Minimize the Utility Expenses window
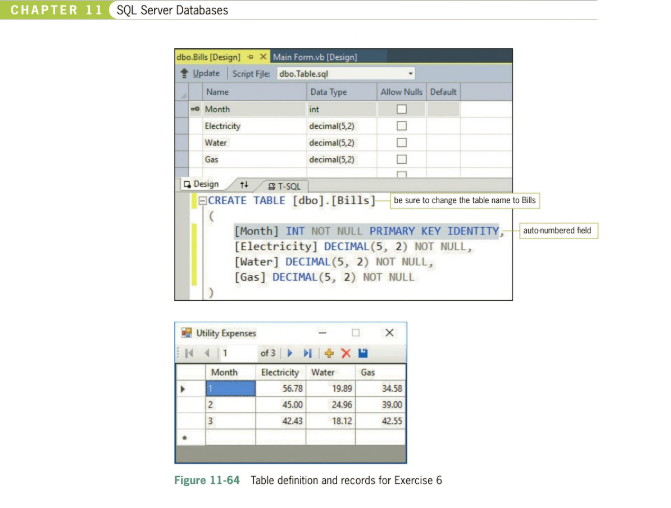 point(323,333)
